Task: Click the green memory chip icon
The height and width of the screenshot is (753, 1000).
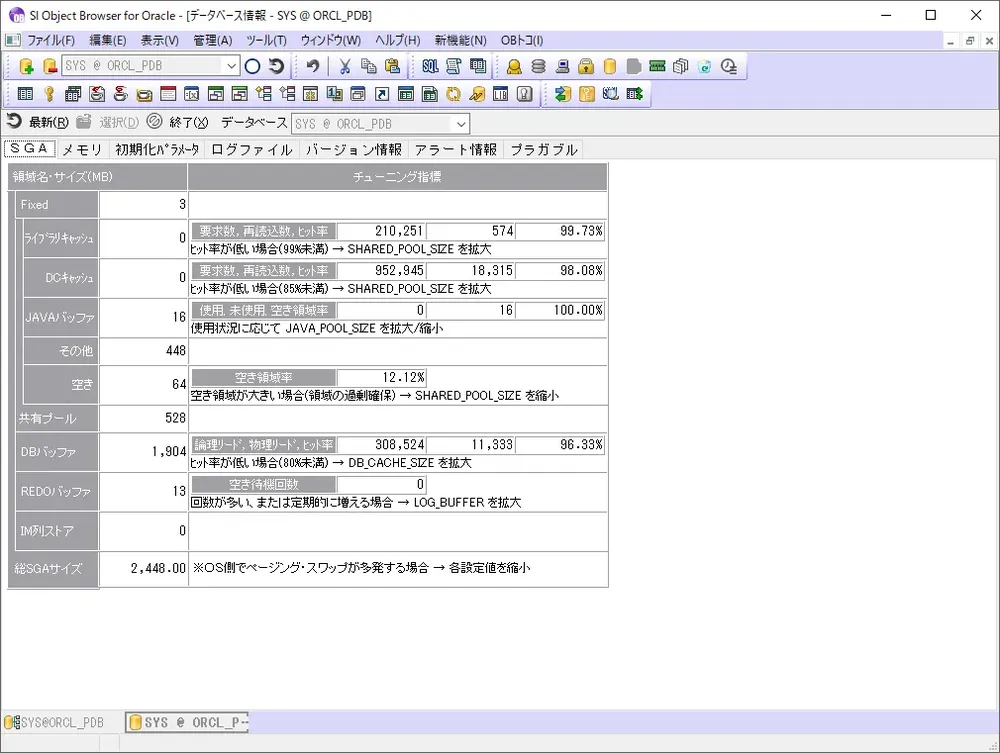Action: [x=657, y=66]
